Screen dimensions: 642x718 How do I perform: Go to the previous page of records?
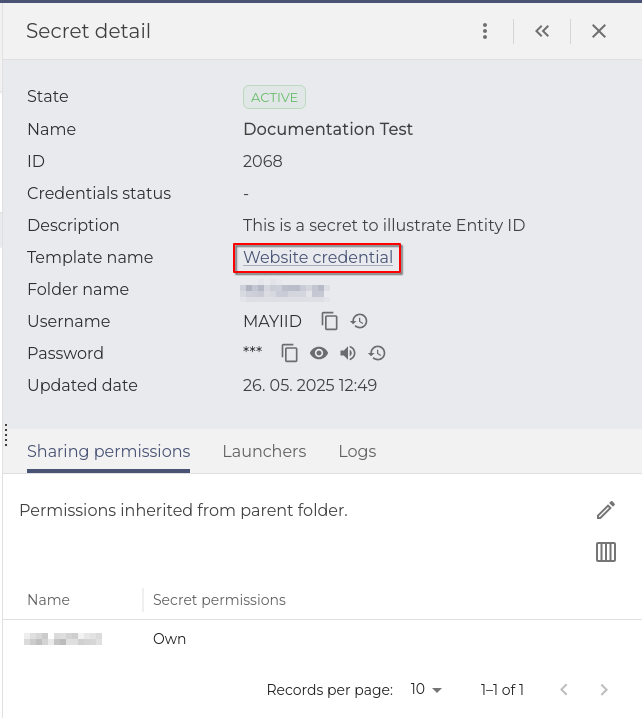(564, 689)
